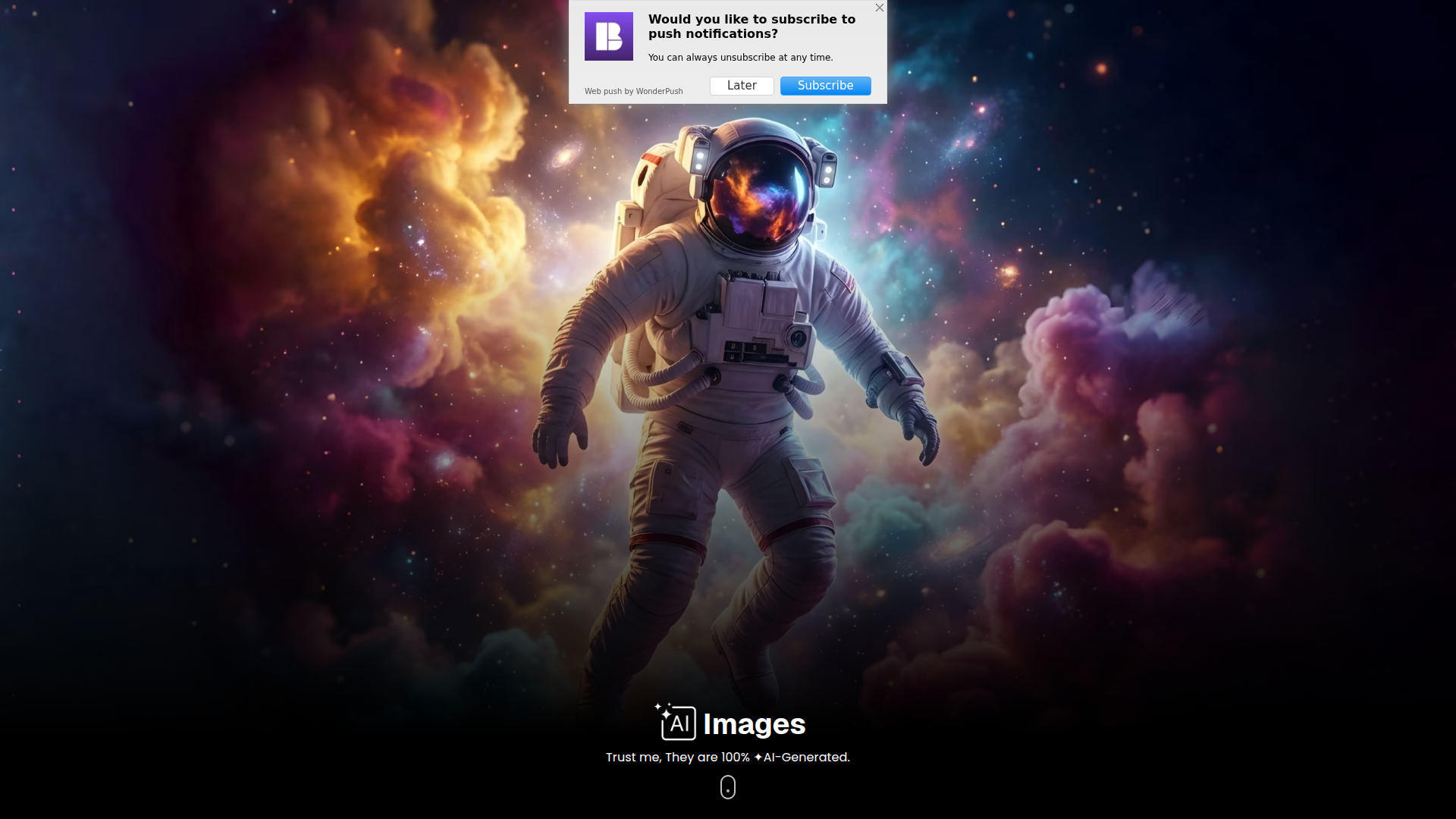The height and width of the screenshot is (819, 1456).
Task: Click the purple B logo icon
Action: [x=608, y=36]
